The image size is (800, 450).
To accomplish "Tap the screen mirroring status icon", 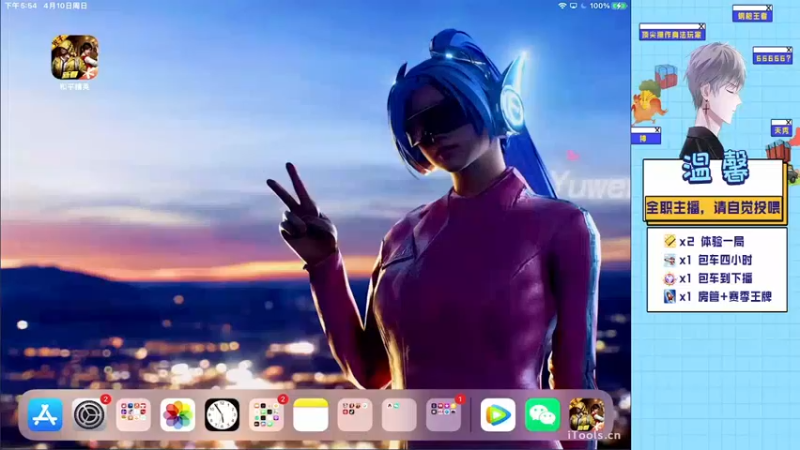I will [573, 6].
